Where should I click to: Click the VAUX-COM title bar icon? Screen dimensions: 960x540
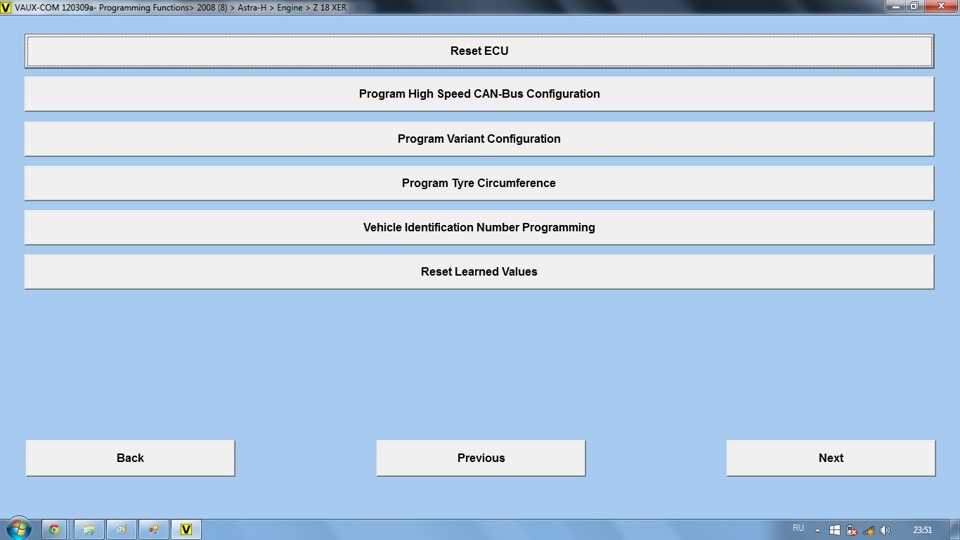6,7
